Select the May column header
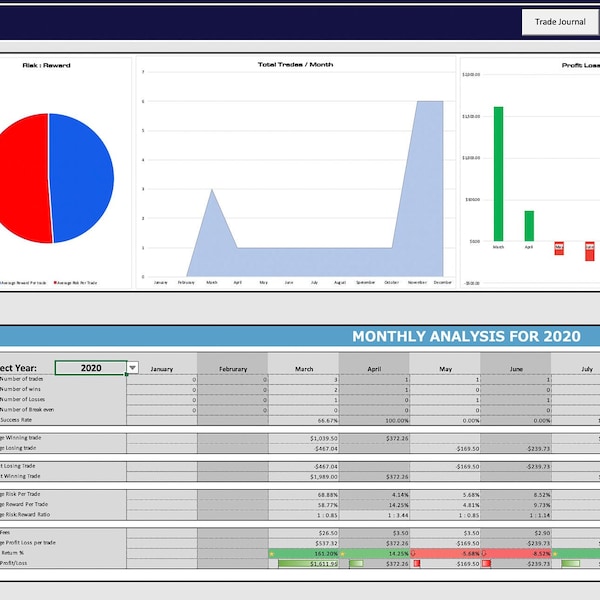Viewport: 600px width, 600px height. (445, 369)
